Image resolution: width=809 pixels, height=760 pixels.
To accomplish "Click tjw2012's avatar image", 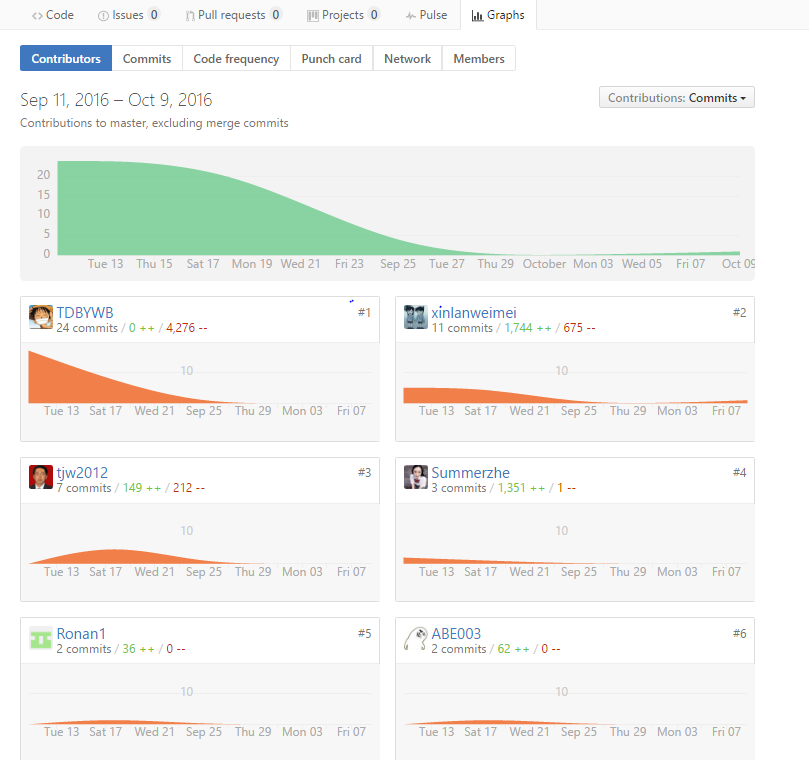I will click(41, 477).
